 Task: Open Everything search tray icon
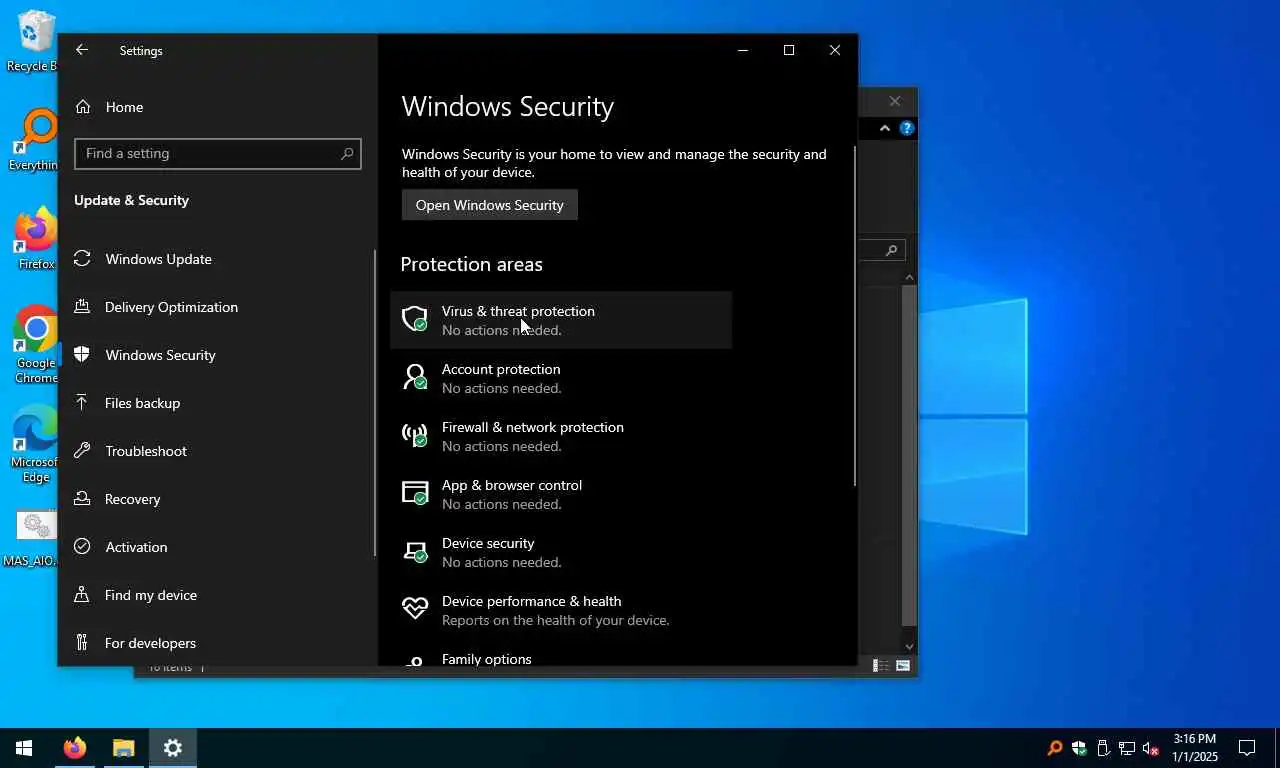coord(1055,748)
